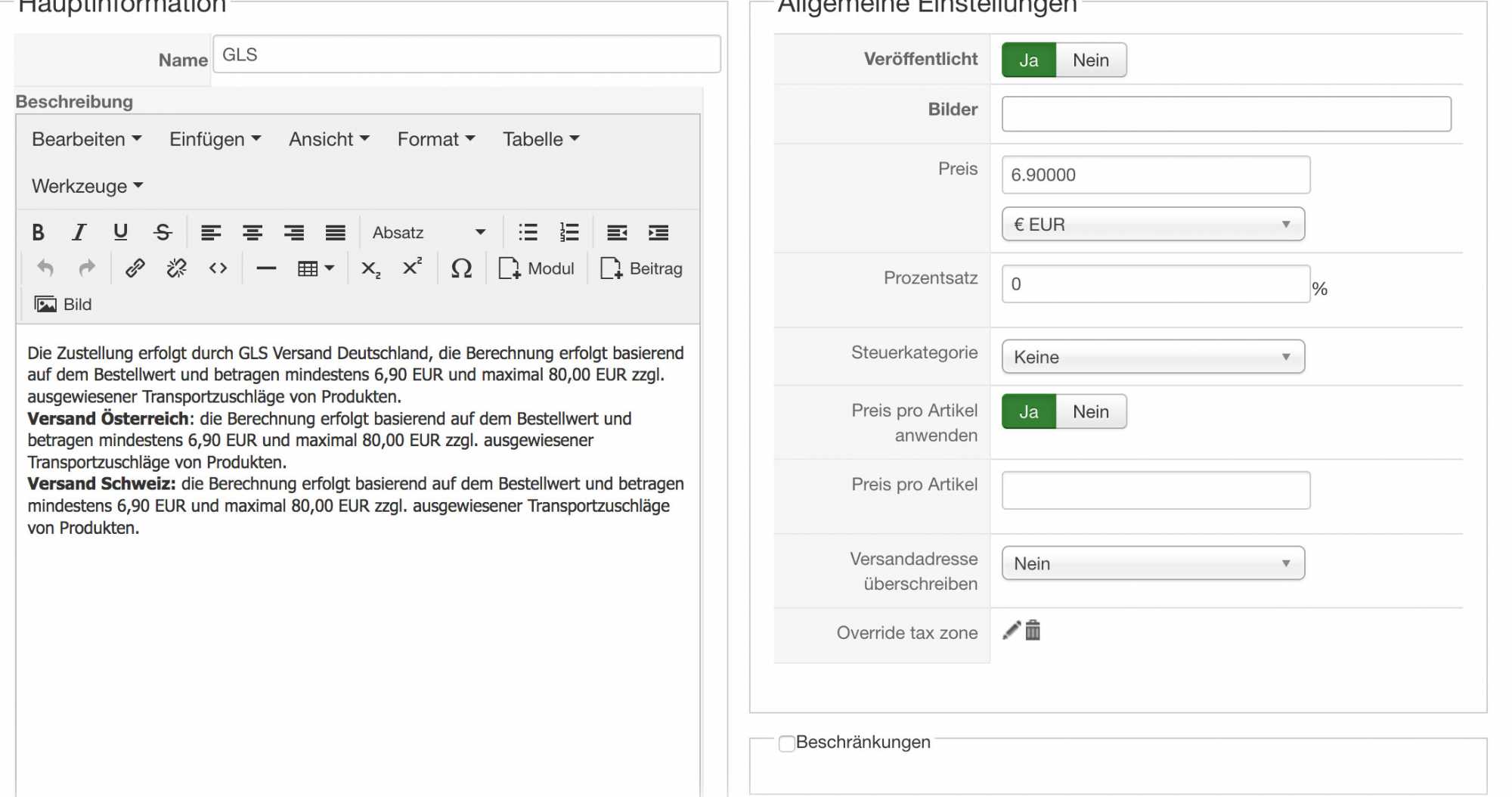Expand the Steuerkategorie dropdown

(1153, 357)
